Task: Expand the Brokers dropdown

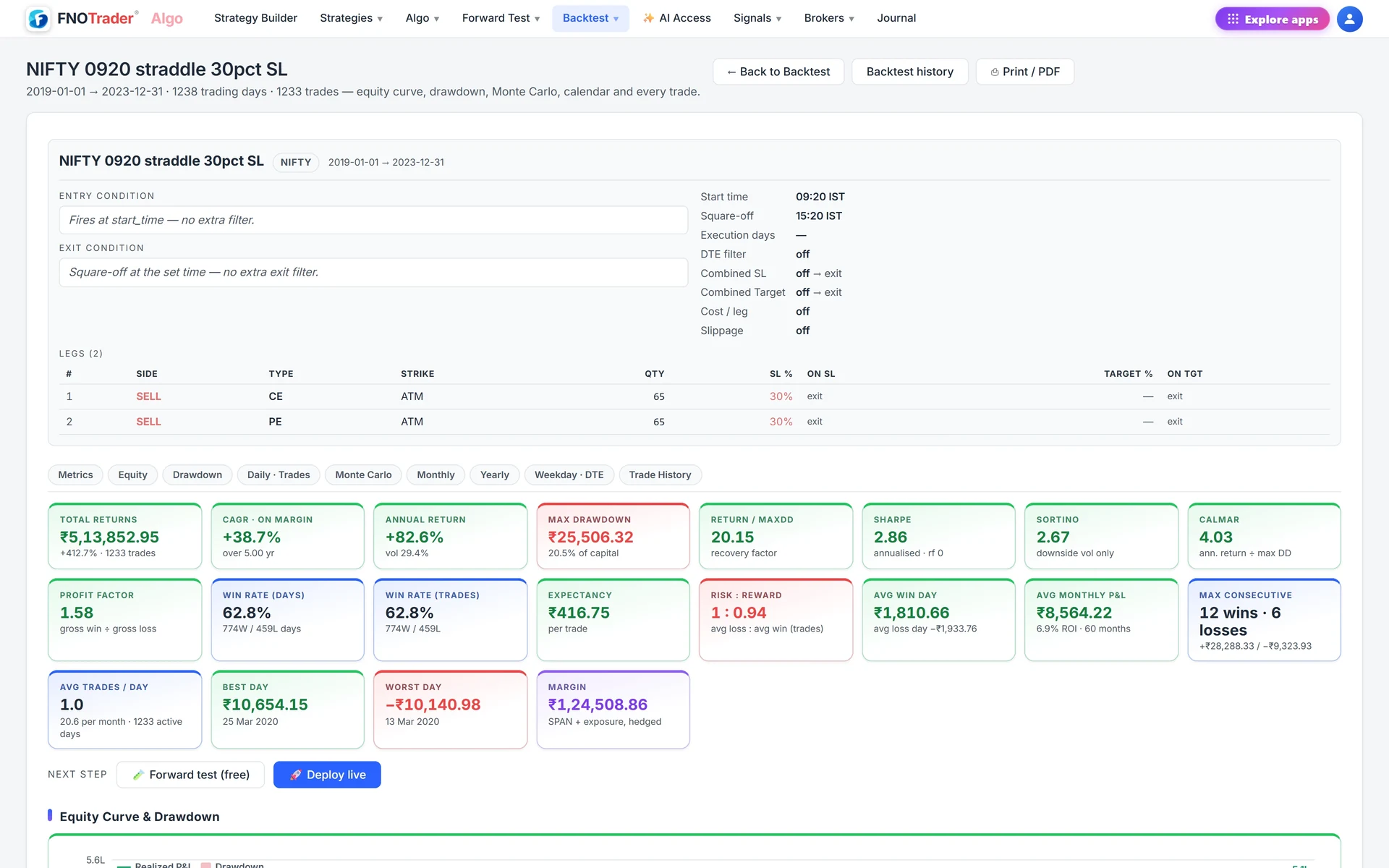Action: coord(829,18)
